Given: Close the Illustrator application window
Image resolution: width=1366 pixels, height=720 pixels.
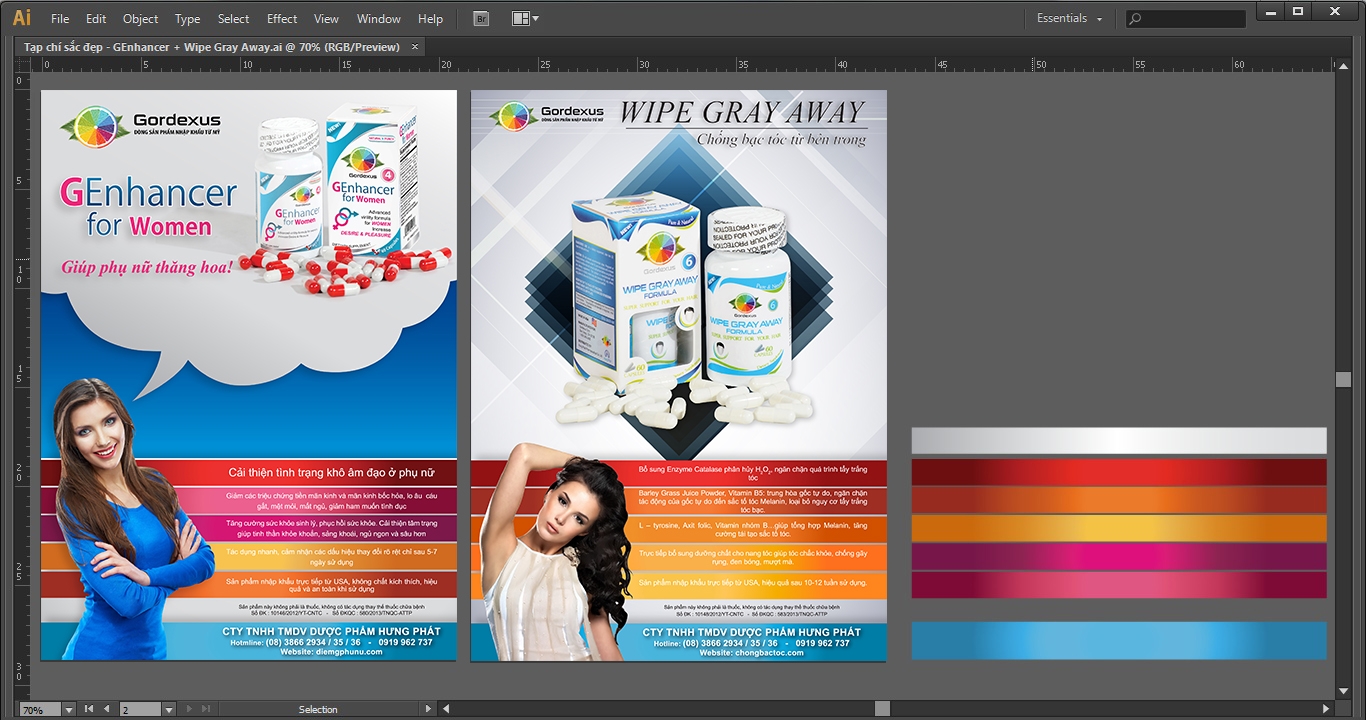Looking at the screenshot, I should click(1335, 11).
